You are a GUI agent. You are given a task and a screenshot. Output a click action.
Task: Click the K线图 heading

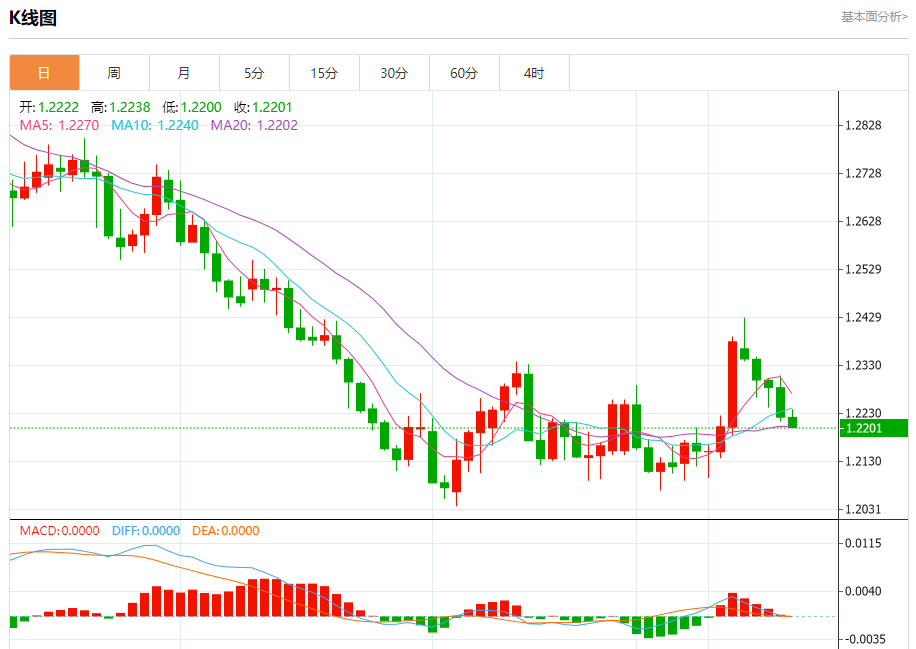[33, 18]
